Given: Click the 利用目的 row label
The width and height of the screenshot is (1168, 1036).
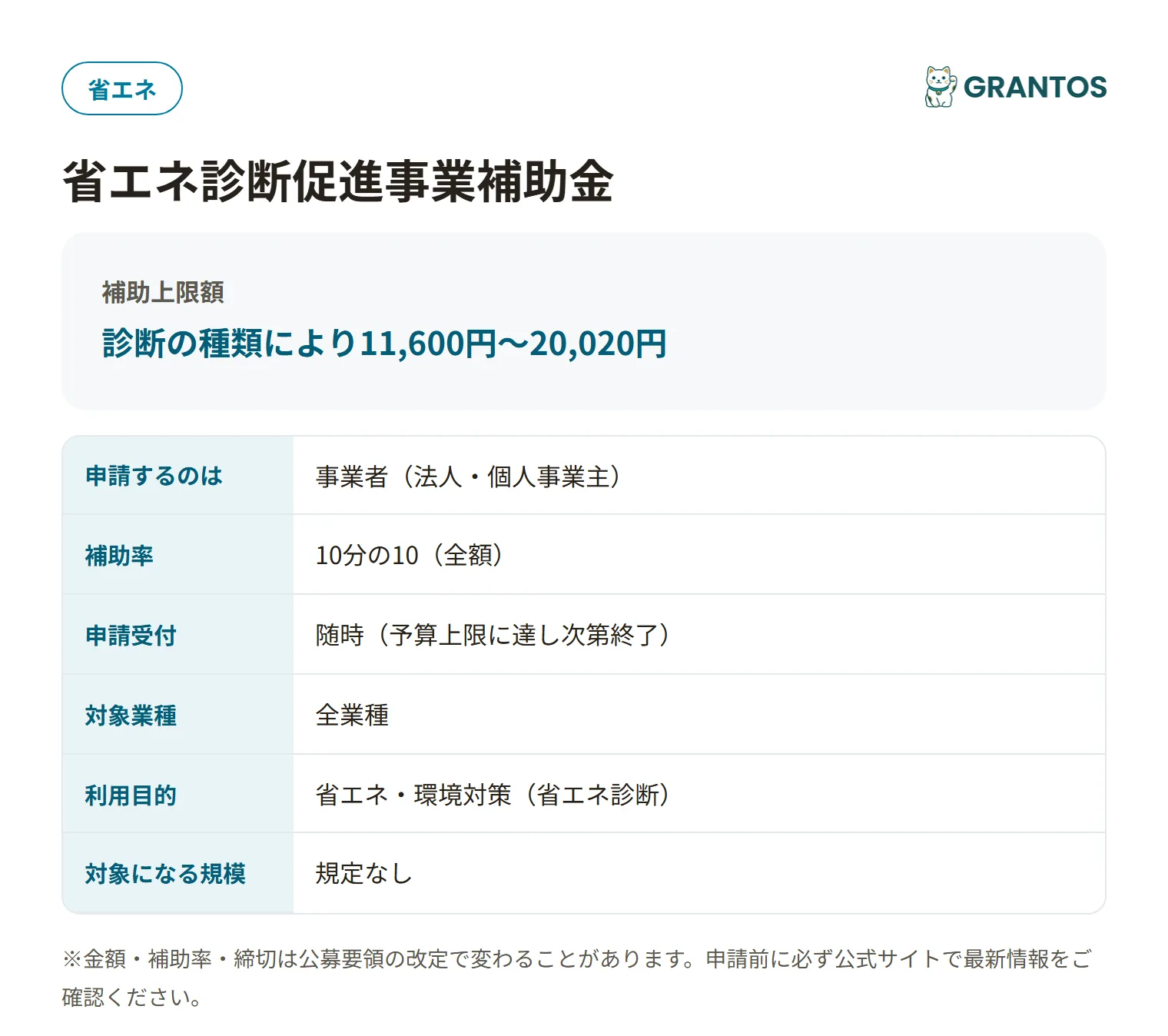Looking at the screenshot, I should 131,795.
